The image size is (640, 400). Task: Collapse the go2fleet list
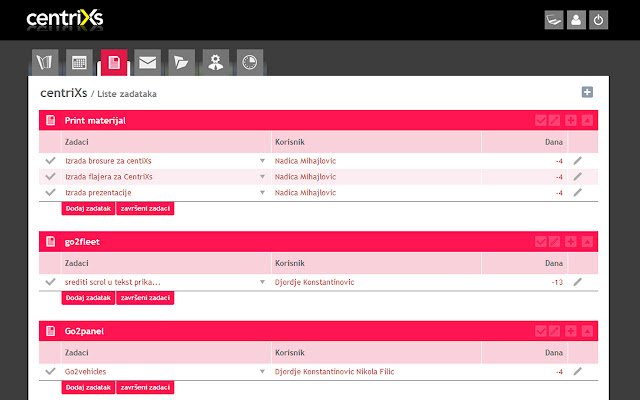pos(587,241)
